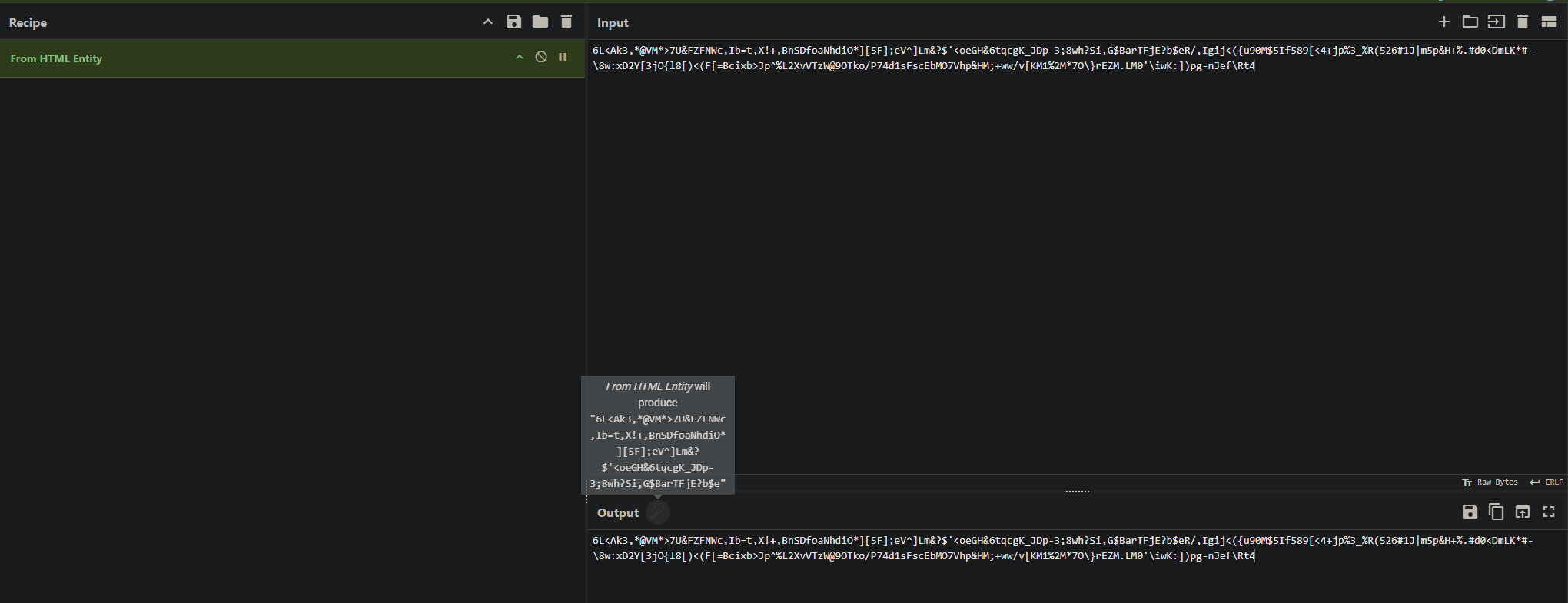Viewport: 1568px width, 603px height.
Task: Open Raw Bytes character encoding selector
Action: click(x=1490, y=482)
